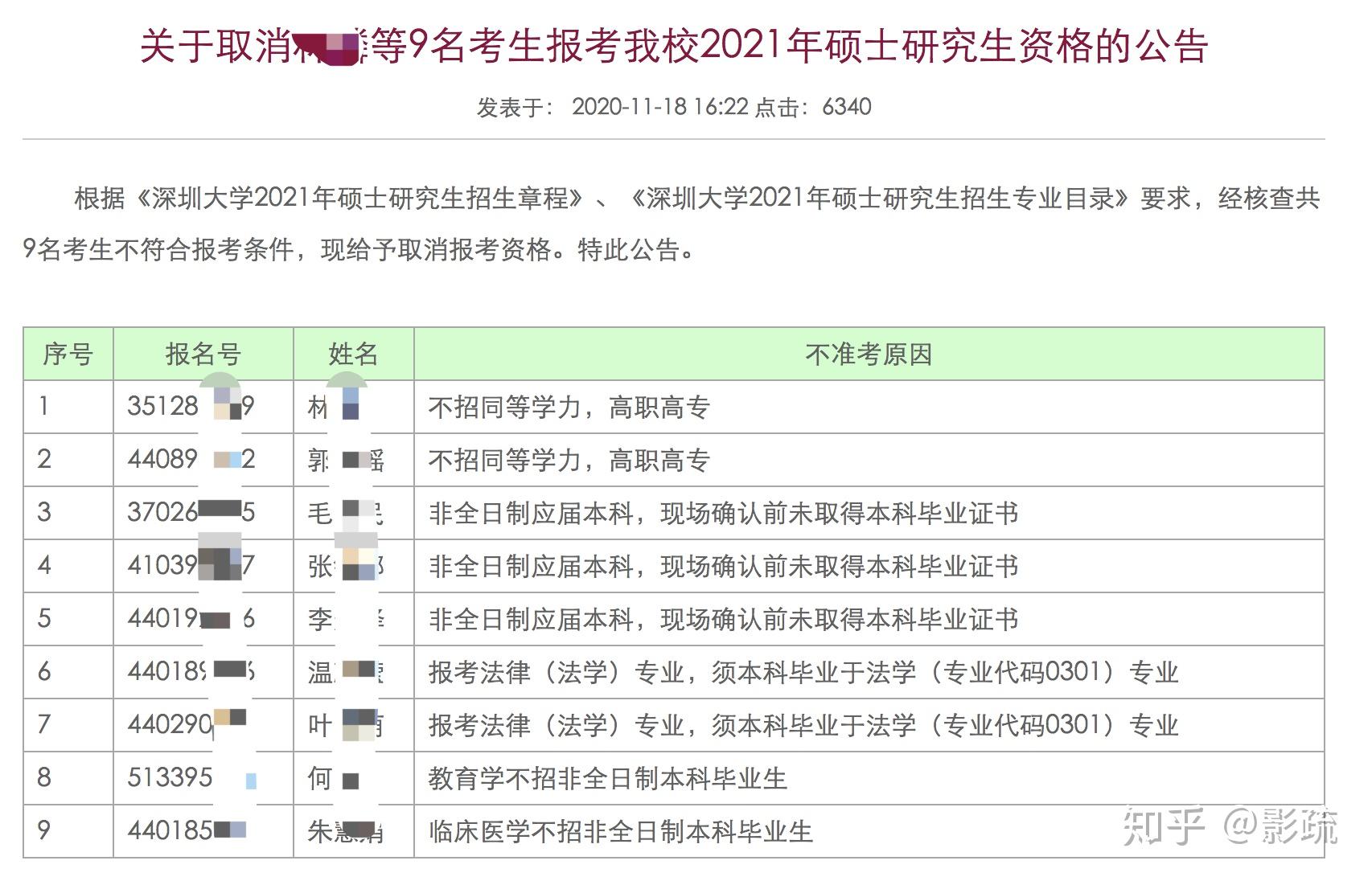Screen dimensions: 1372x881
Task: Click row 1 reason 不招同等学力，高职高专
Action: [569, 408]
